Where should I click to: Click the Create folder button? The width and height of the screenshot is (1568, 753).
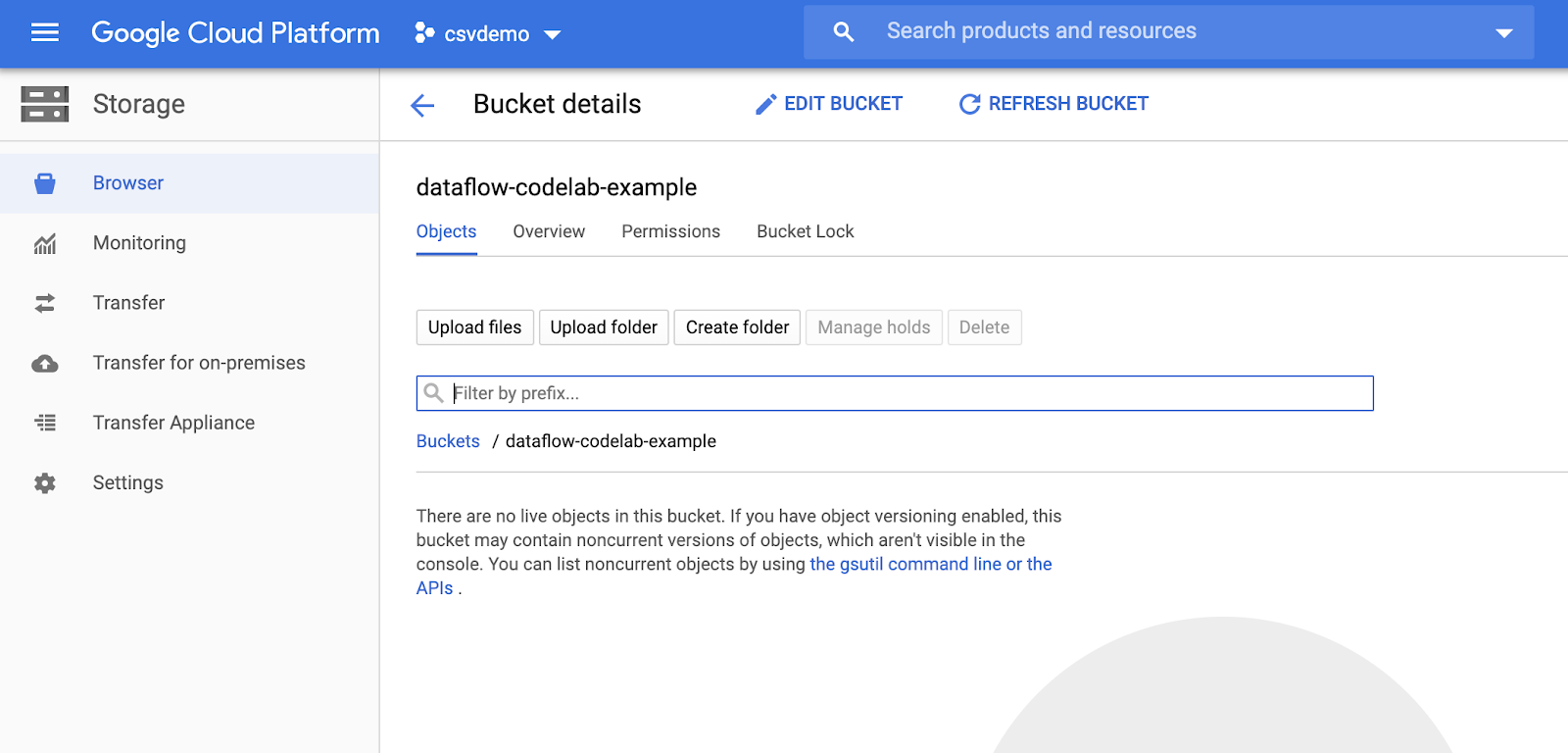[737, 327]
